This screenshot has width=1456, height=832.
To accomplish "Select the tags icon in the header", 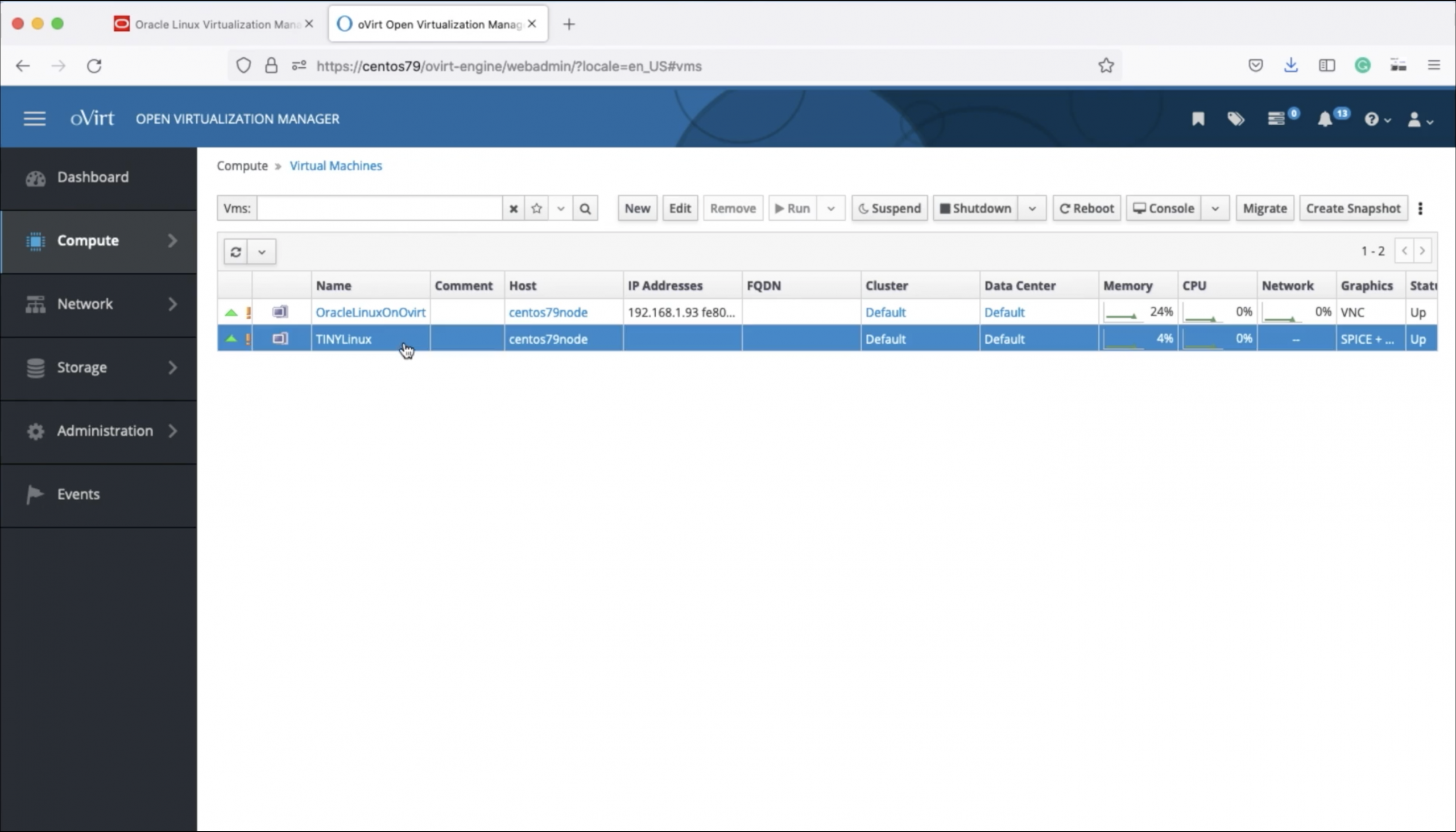I will (1235, 118).
